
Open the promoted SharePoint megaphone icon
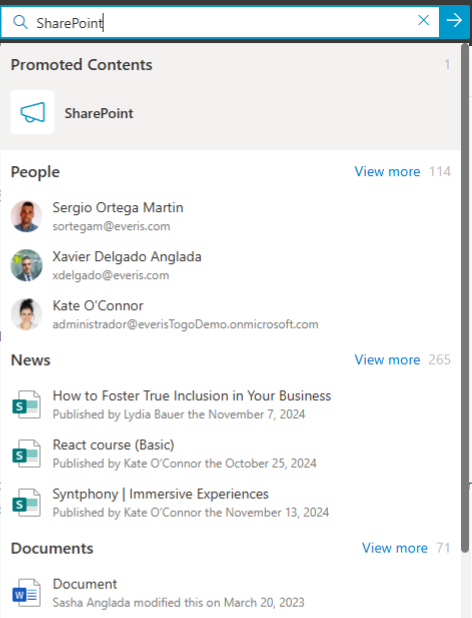coord(33,112)
